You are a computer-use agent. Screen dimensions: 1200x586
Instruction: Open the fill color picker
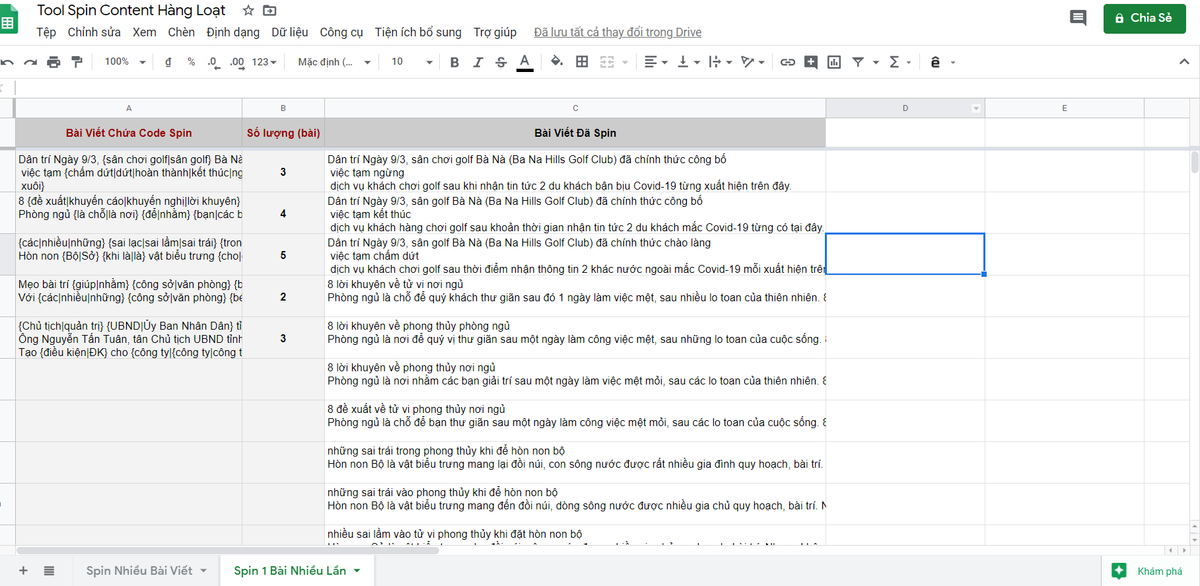click(558, 62)
